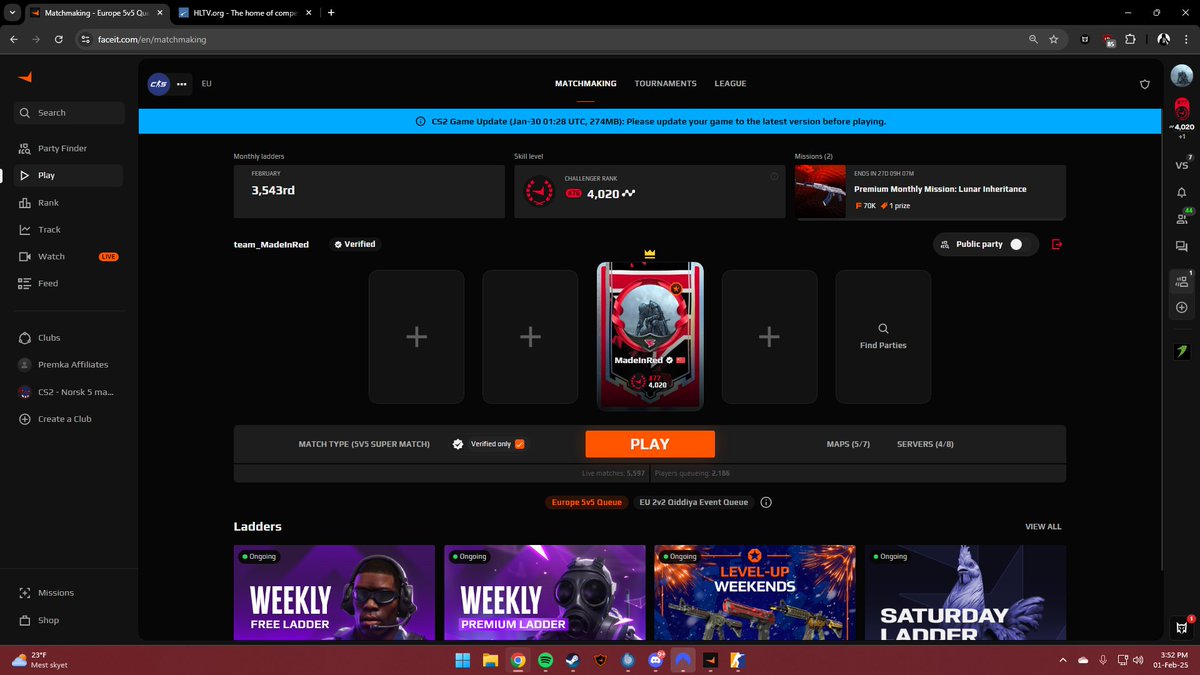Image resolution: width=1200 pixels, height=675 pixels.
Task: Open the February monthly ladder 3,543rd card
Action: tap(369, 192)
